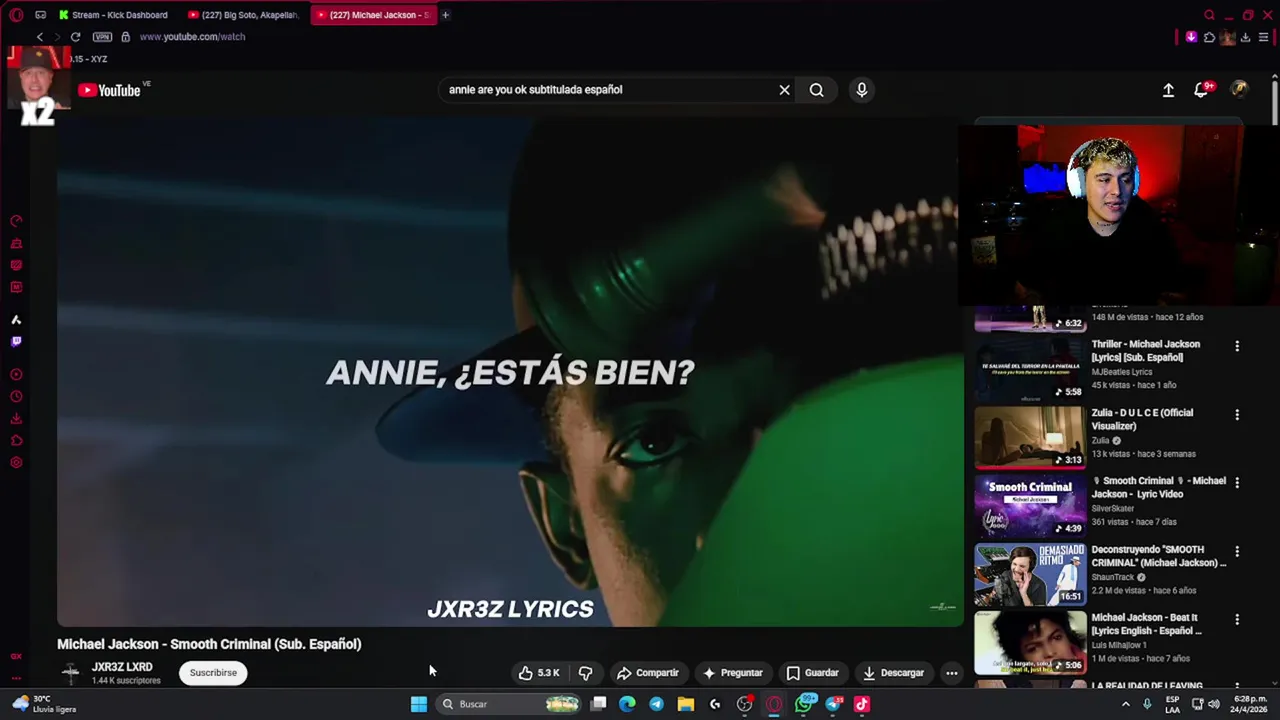Go to YouTube home via logo
The image size is (1280, 720).
(110, 90)
